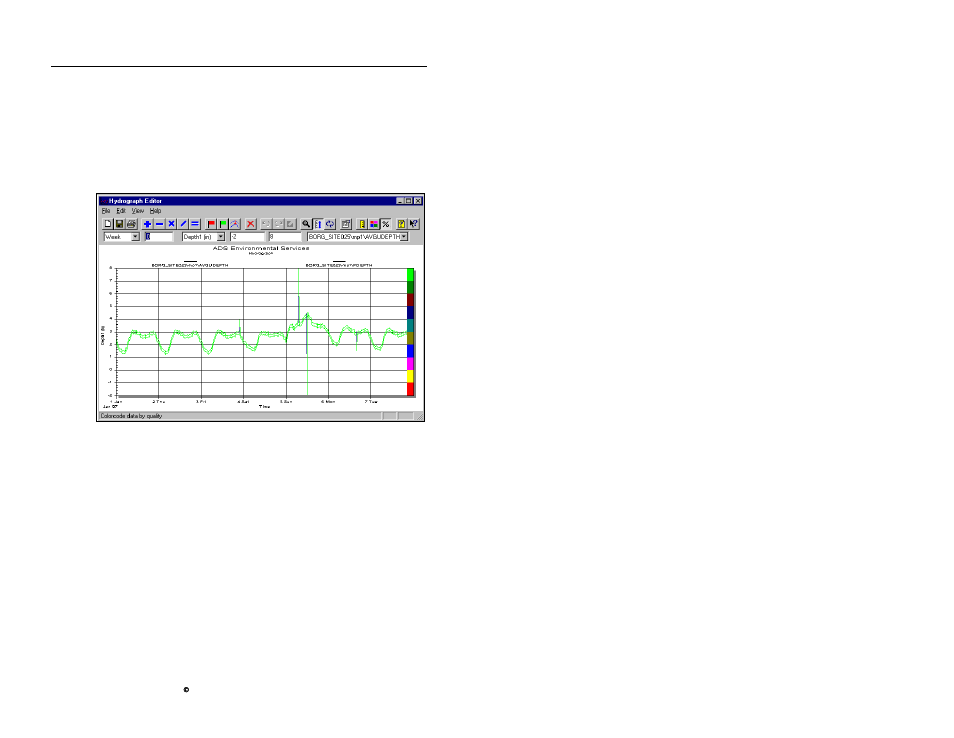The image size is (954, 738).
Task: Click the navy quality color swatch
Action: pyautogui.click(x=410, y=313)
